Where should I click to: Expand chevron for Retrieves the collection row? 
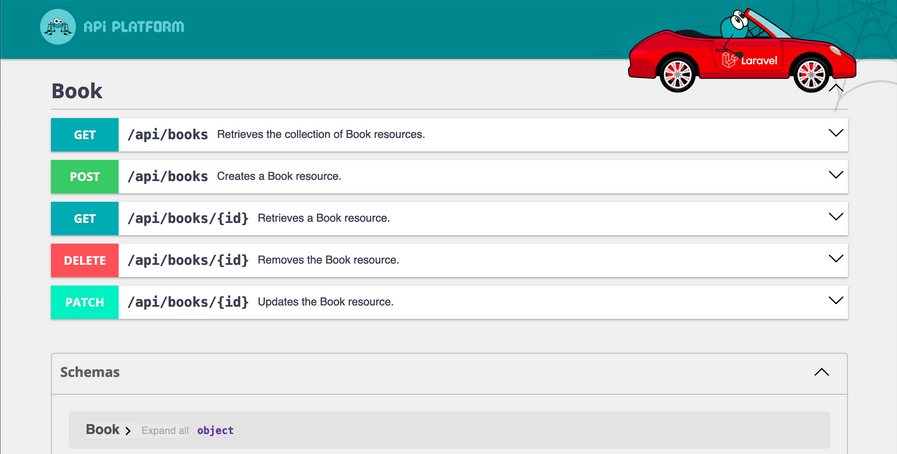click(836, 133)
